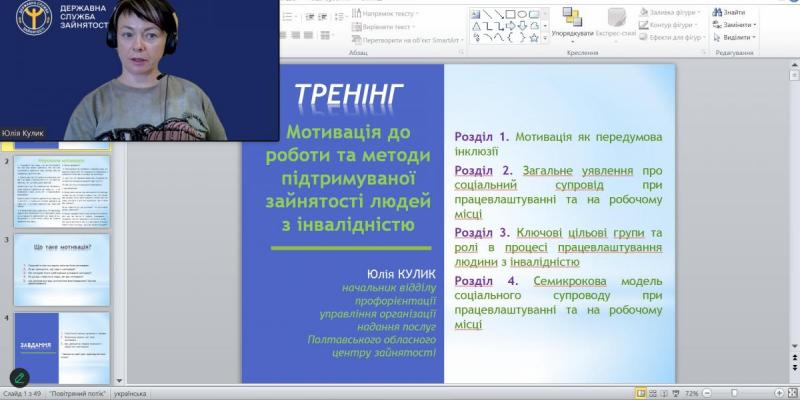Click the green pen annotation button

coord(19,378)
